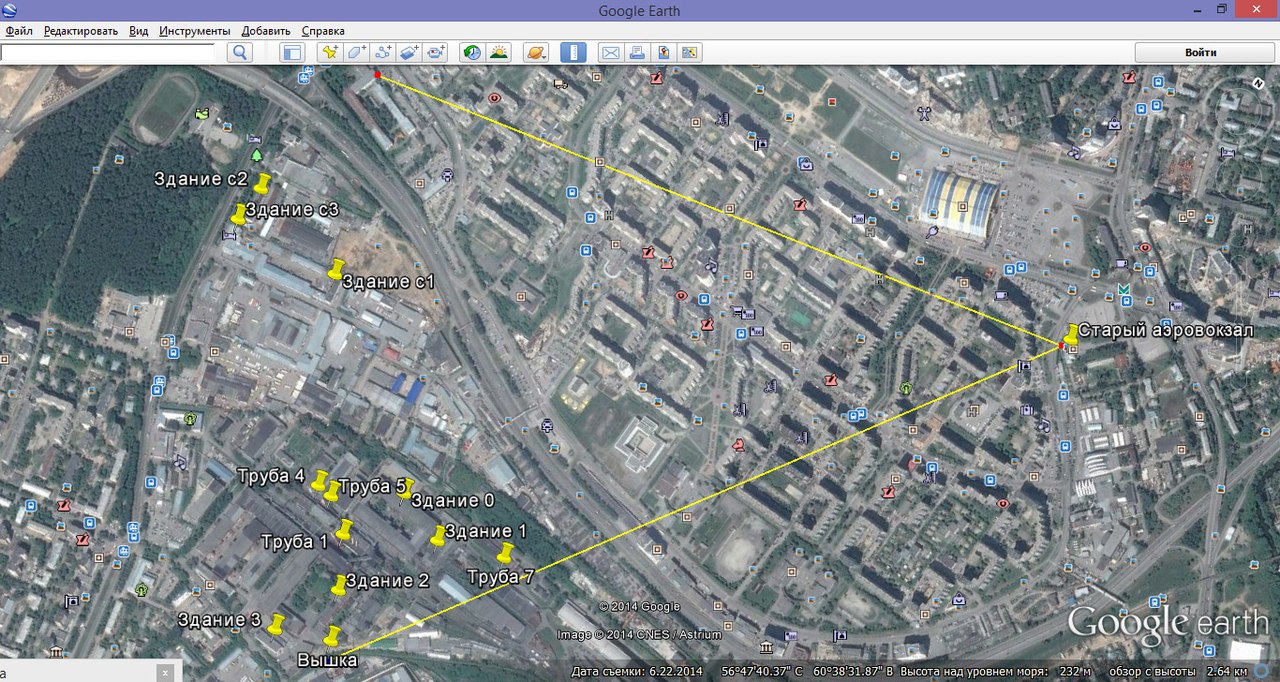
Task: Select the Add Path tool
Action: [x=382, y=53]
